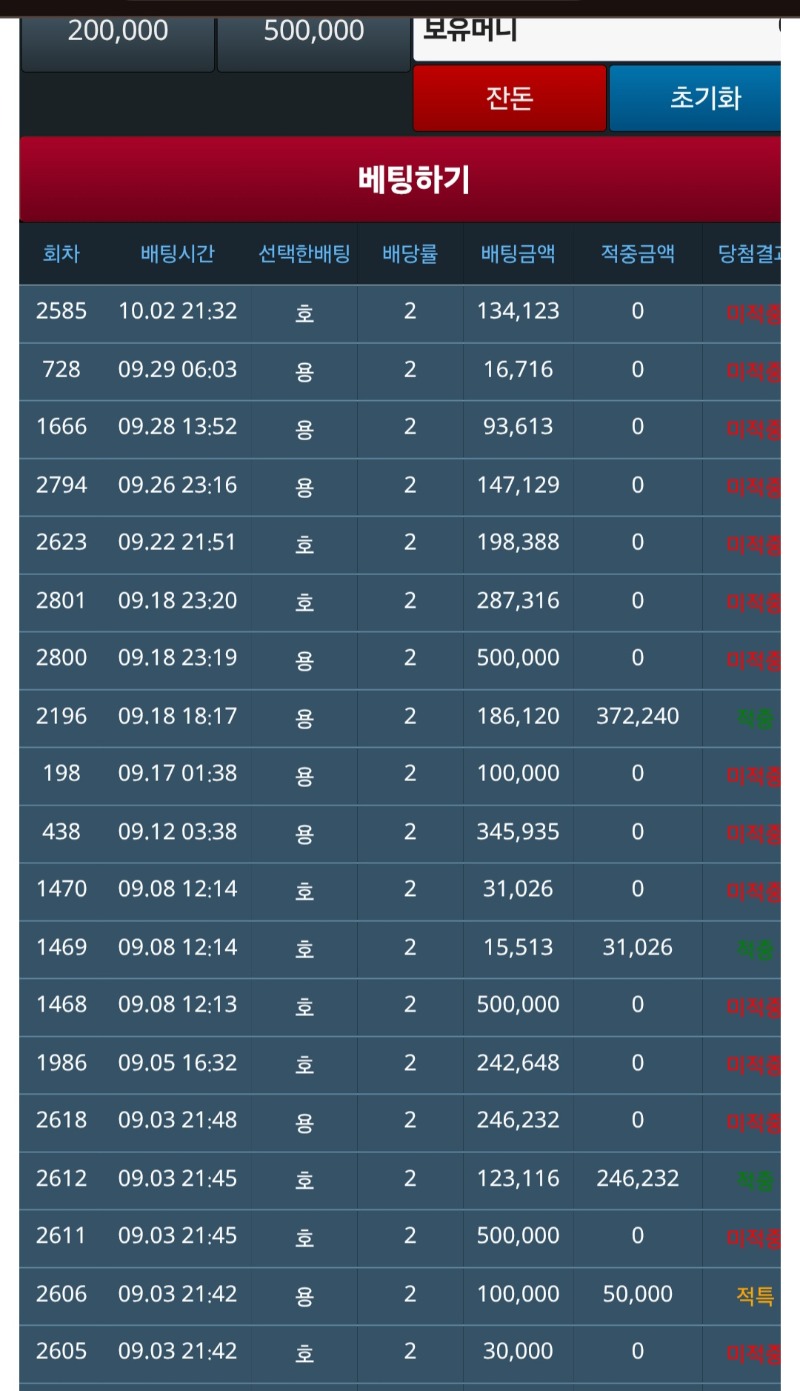
Task: Click the 372,240 winning amount cell
Action: [x=637, y=716]
